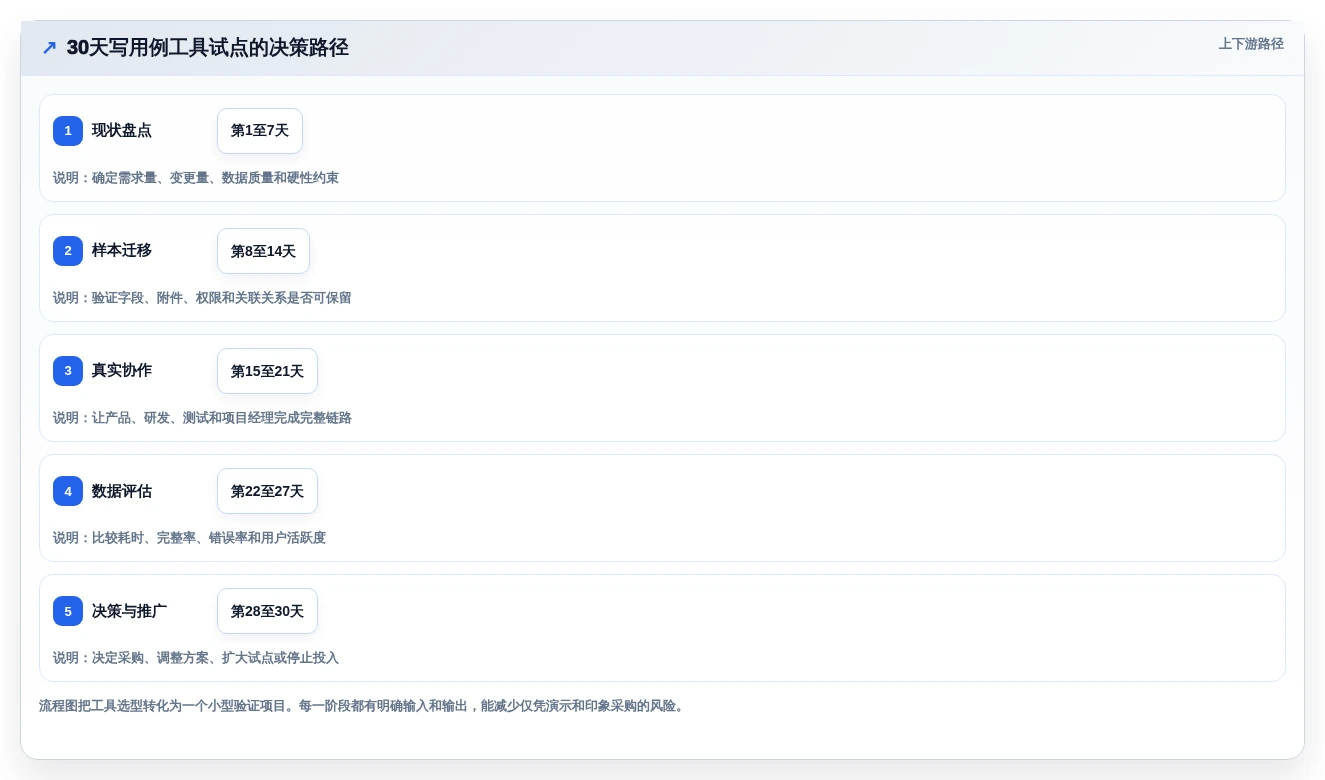The width and height of the screenshot is (1325, 780).
Task: Click the 第8至14天 tag
Action: coord(263,251)
